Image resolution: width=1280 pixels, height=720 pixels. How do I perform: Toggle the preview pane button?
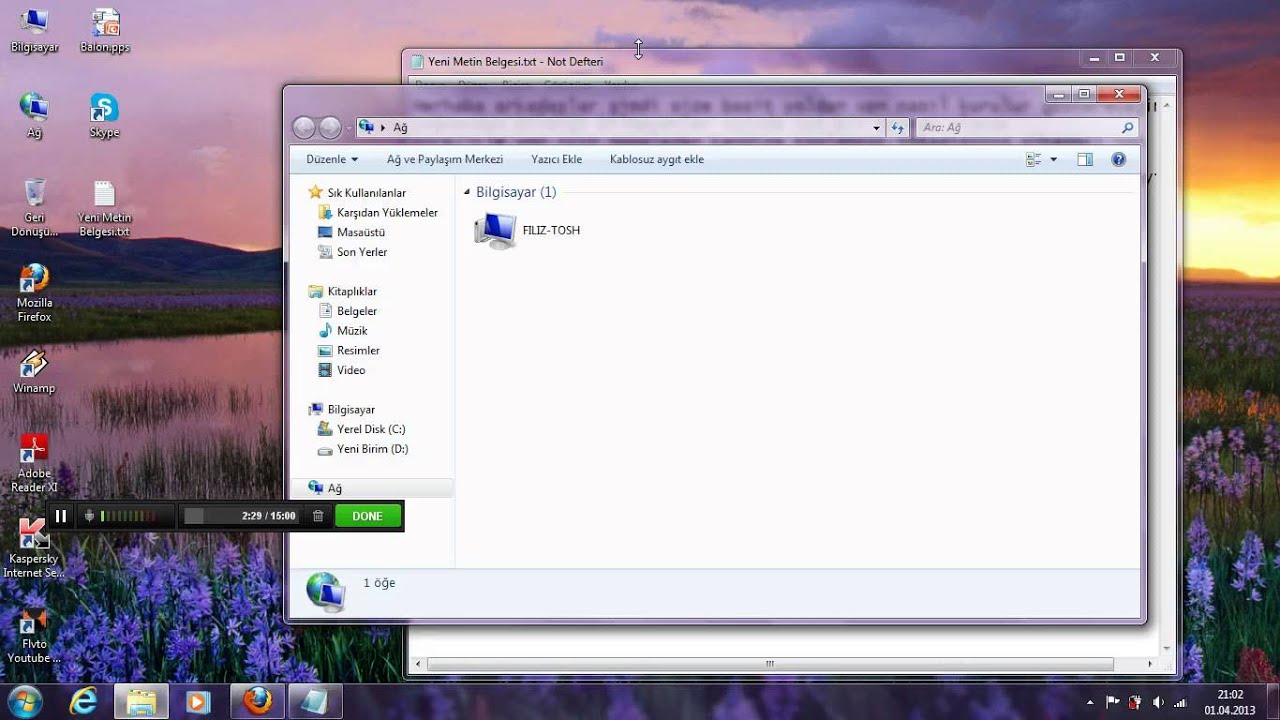[x=1085, y=159]
